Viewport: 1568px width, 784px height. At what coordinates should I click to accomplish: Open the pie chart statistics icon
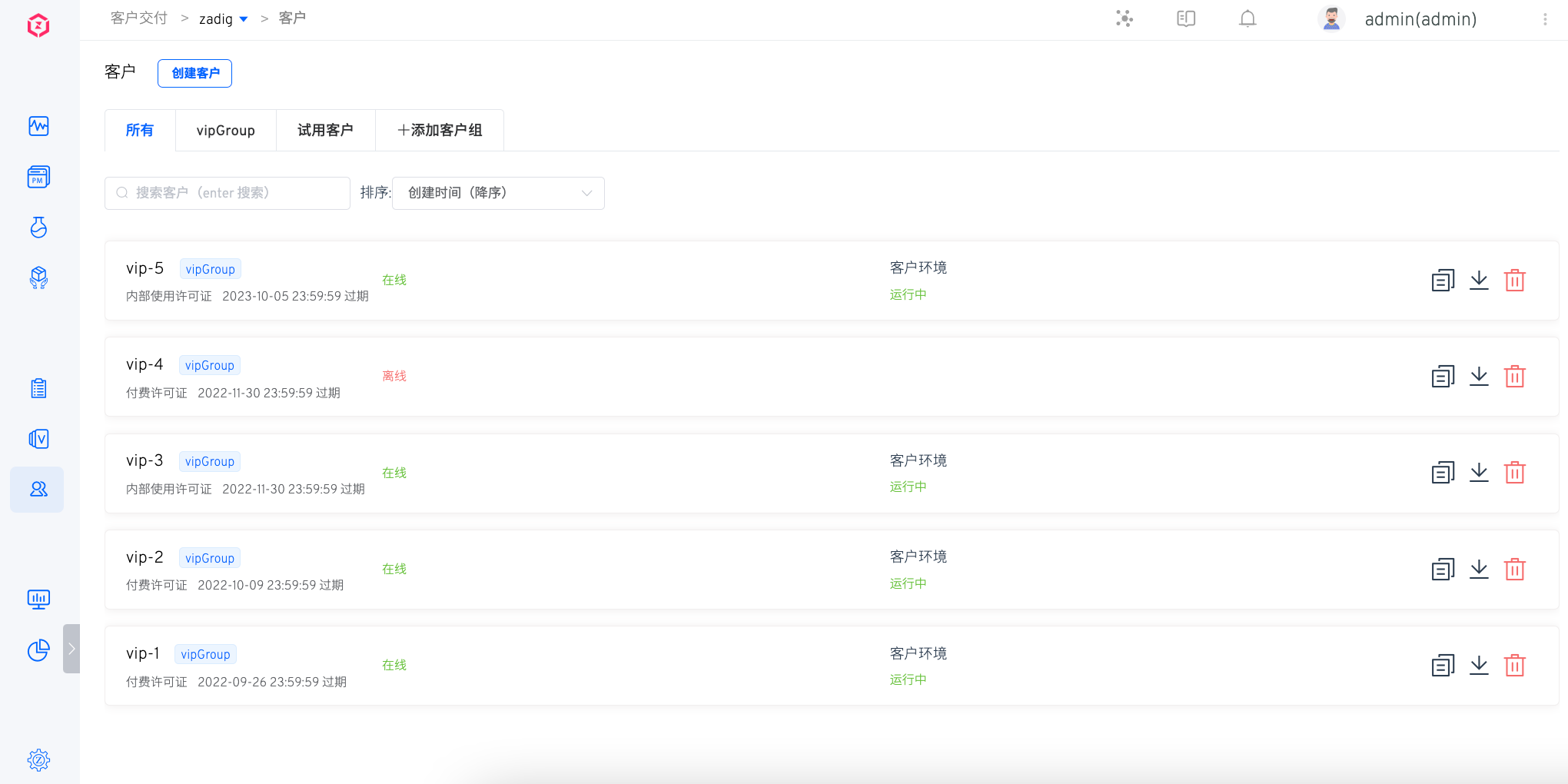tap(38, 650)
